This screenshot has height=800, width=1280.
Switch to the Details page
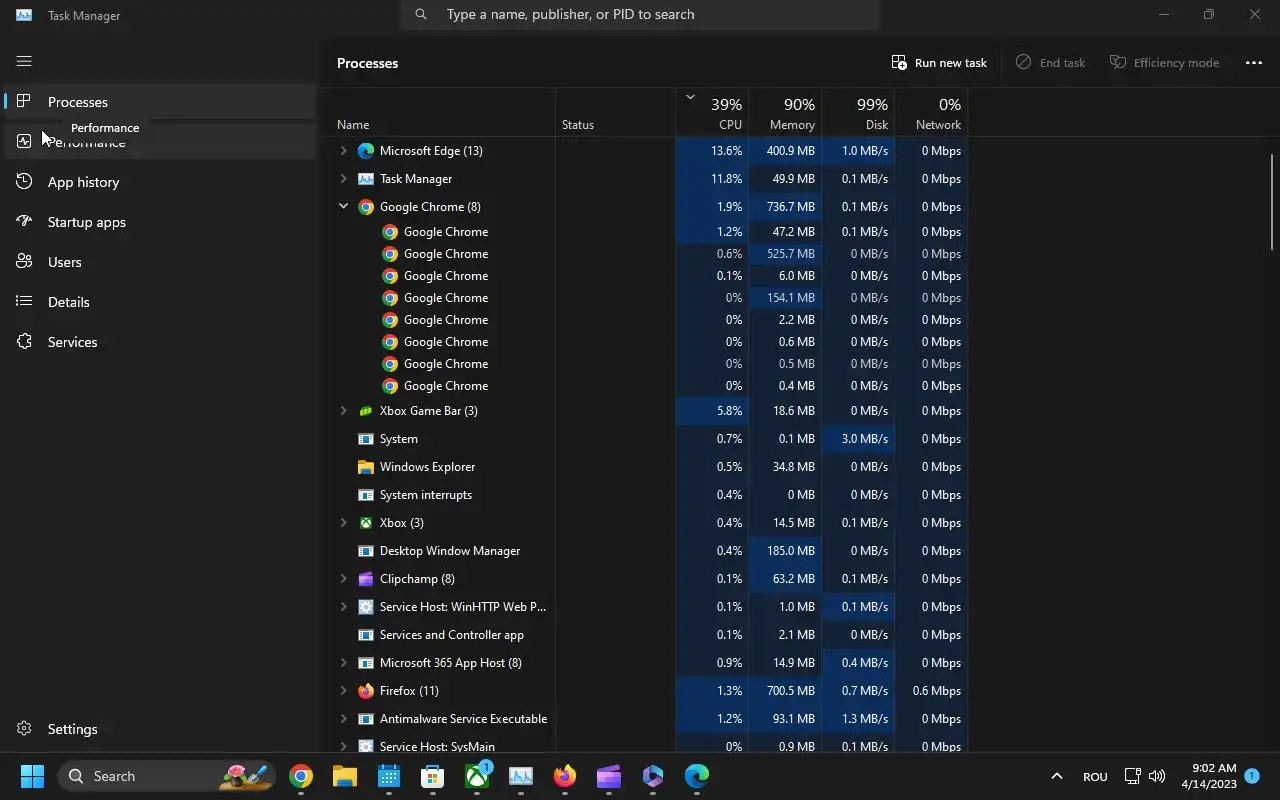click(160, 302)
